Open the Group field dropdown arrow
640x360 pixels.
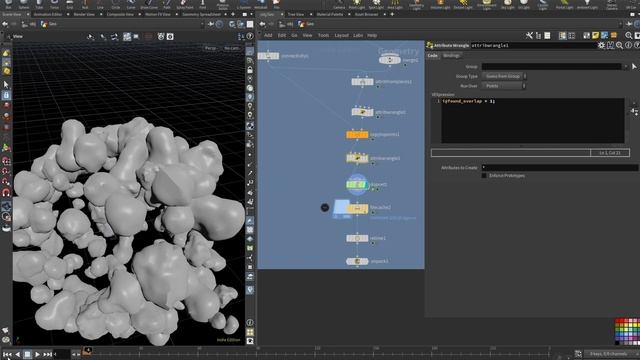click(625, 66)
